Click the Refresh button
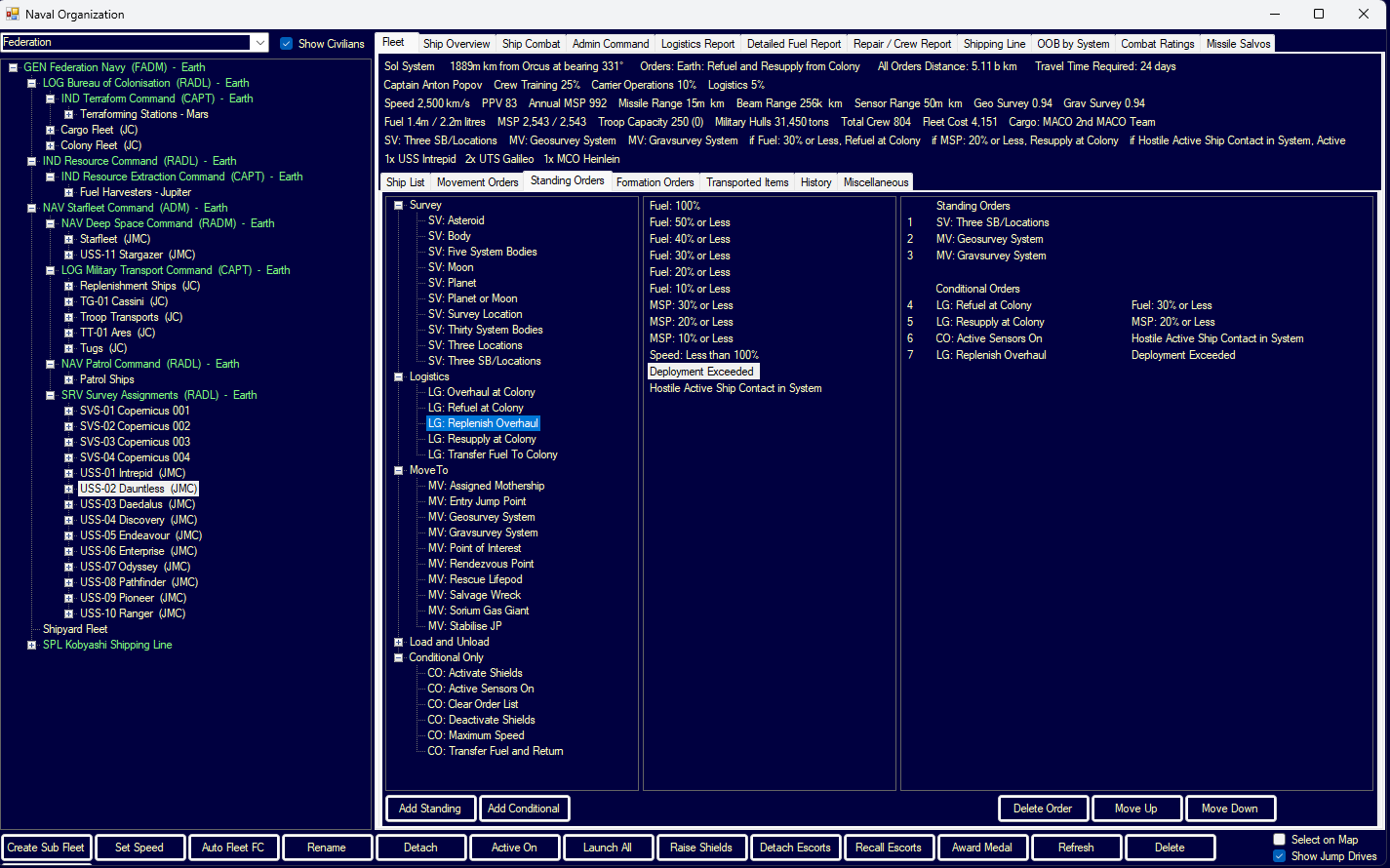Viewport: 1390px width, 868px height. (x=1076, y=848)
